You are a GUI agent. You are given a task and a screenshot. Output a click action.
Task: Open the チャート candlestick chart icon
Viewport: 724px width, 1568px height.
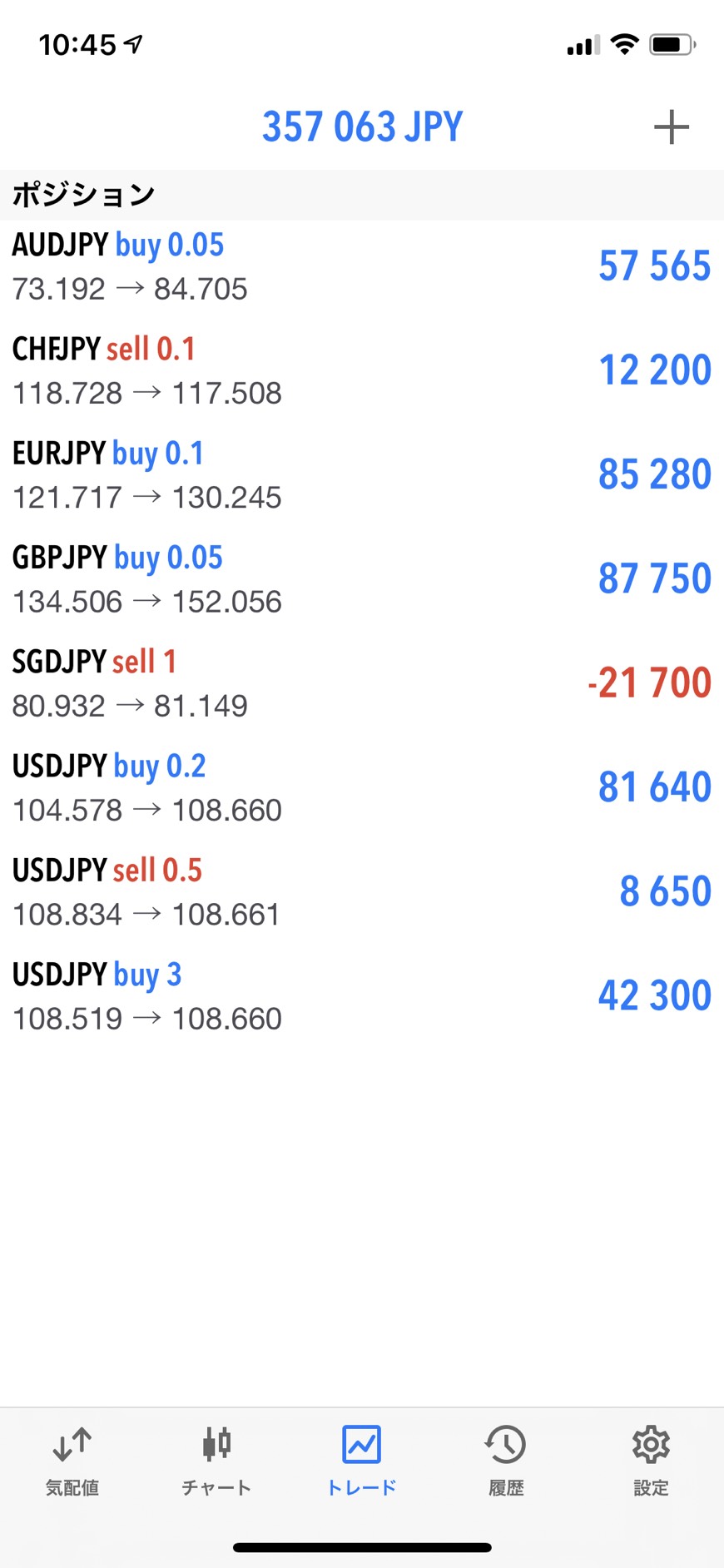[216, 1445]
